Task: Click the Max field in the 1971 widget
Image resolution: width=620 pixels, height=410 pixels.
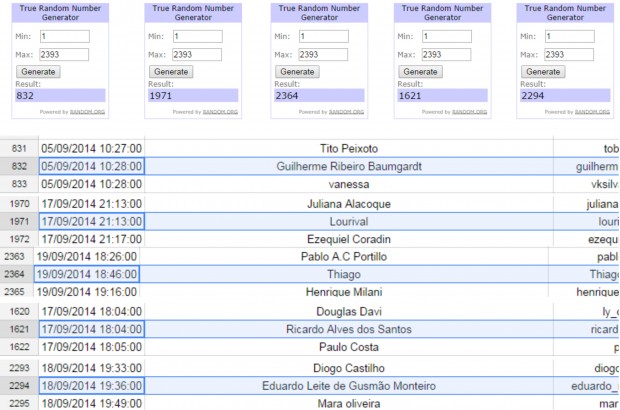Action: point(195,54)
